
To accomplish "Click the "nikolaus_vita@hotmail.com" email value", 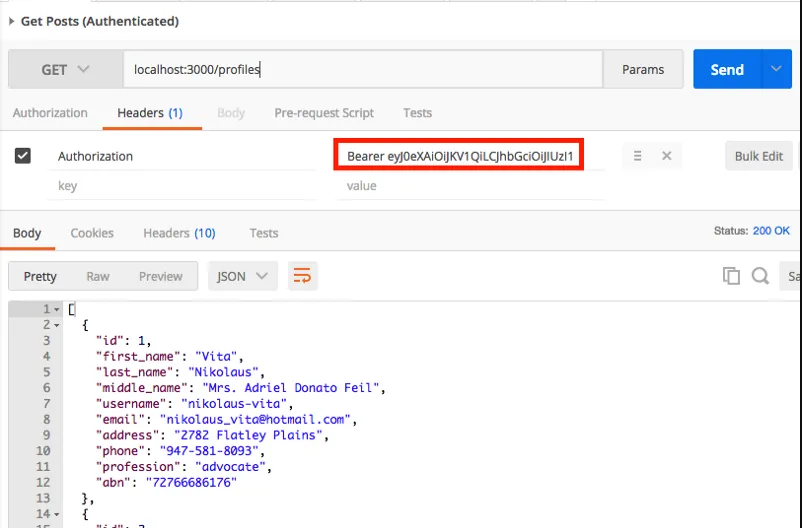I will tap(255, 420).
